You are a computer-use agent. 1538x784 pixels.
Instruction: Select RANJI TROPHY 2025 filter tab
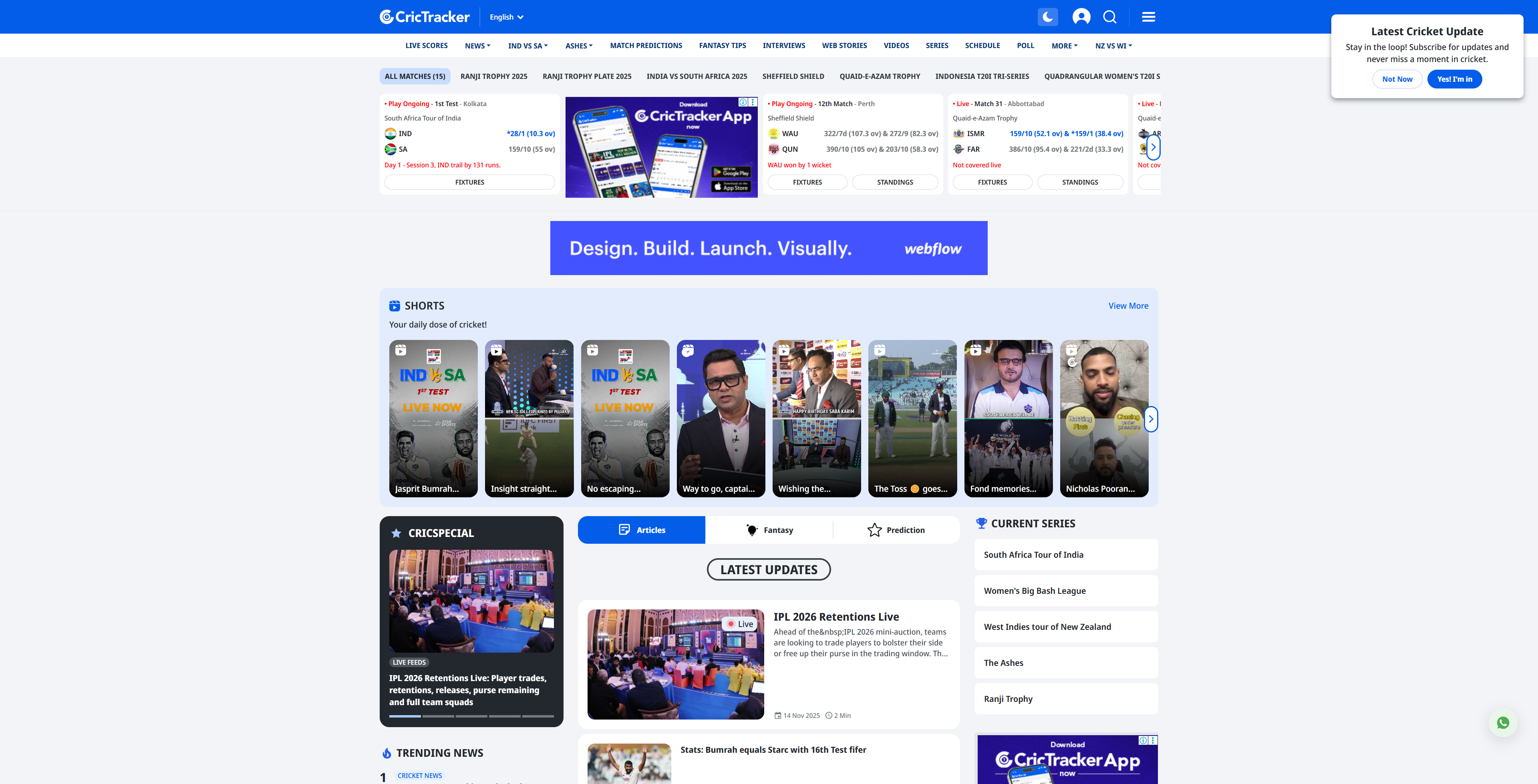tap(494, 76)
